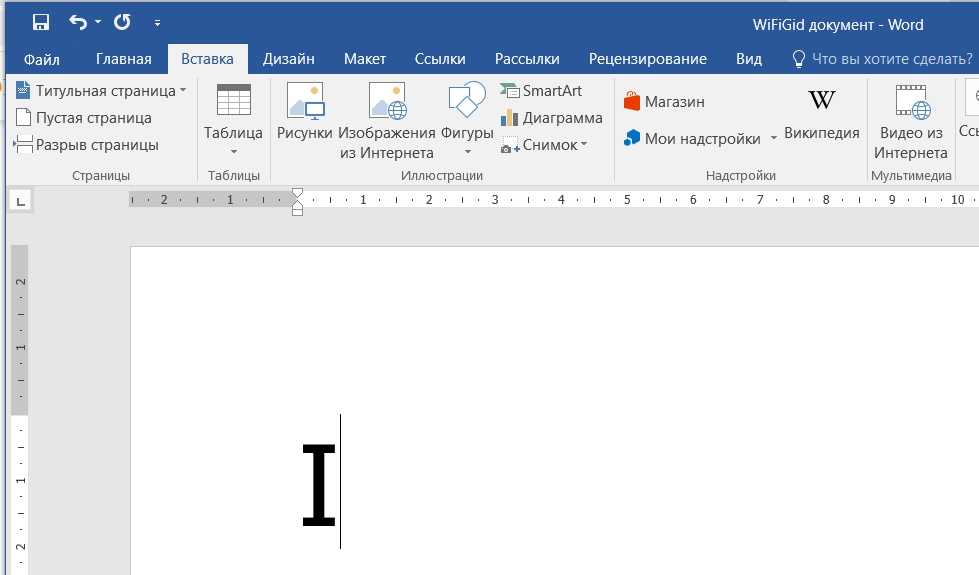Click the Redo repeat icon
Screen dimensions: 979x575
[x=122, y=22]
